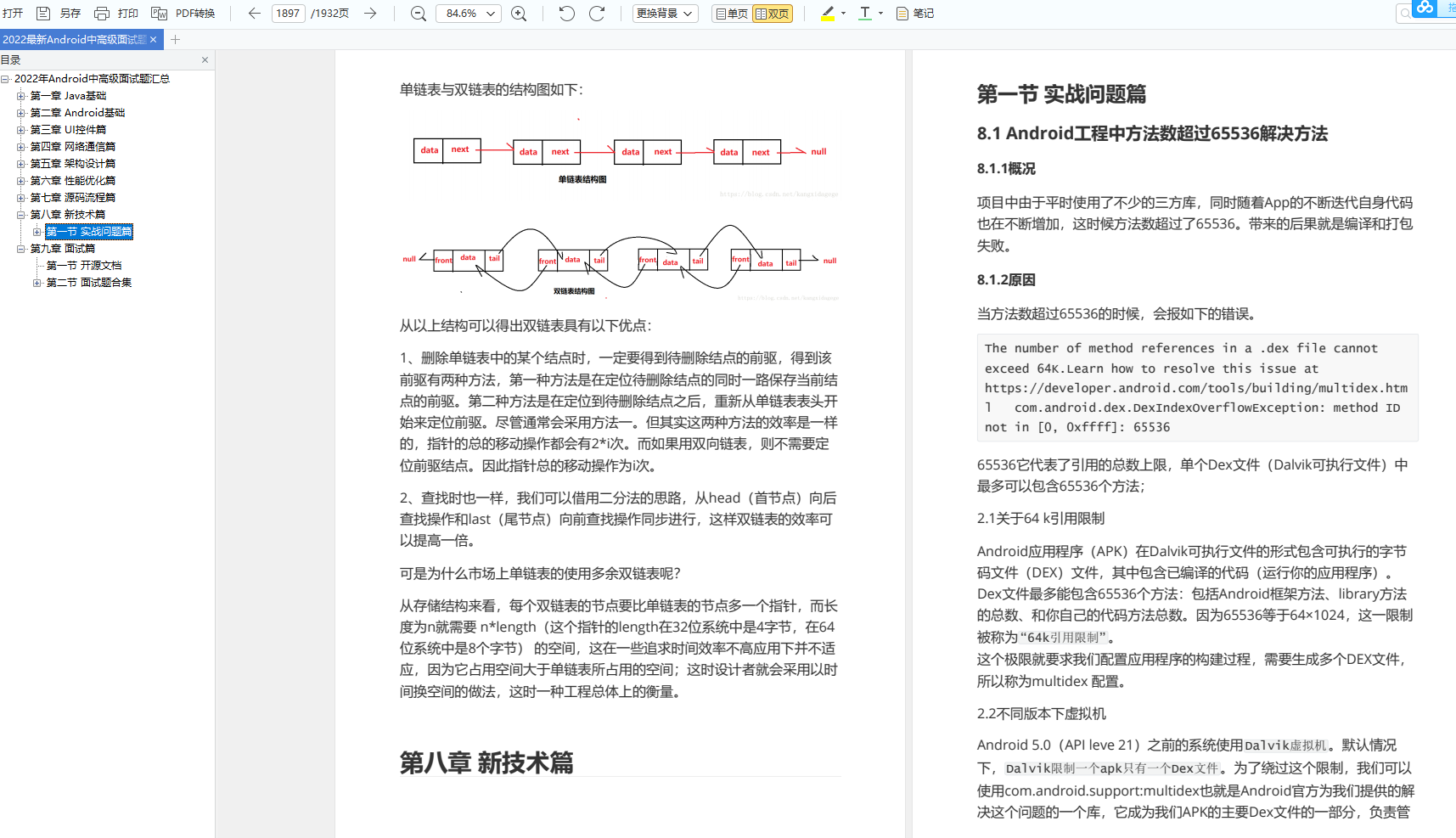Click the Save As (另存) icon
The image size is (1456, 838).
[43, 14]
